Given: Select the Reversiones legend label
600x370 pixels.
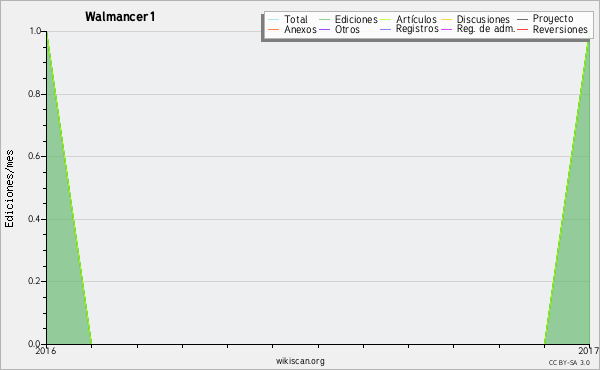Looking at the screenshot, I should (560, 29).
